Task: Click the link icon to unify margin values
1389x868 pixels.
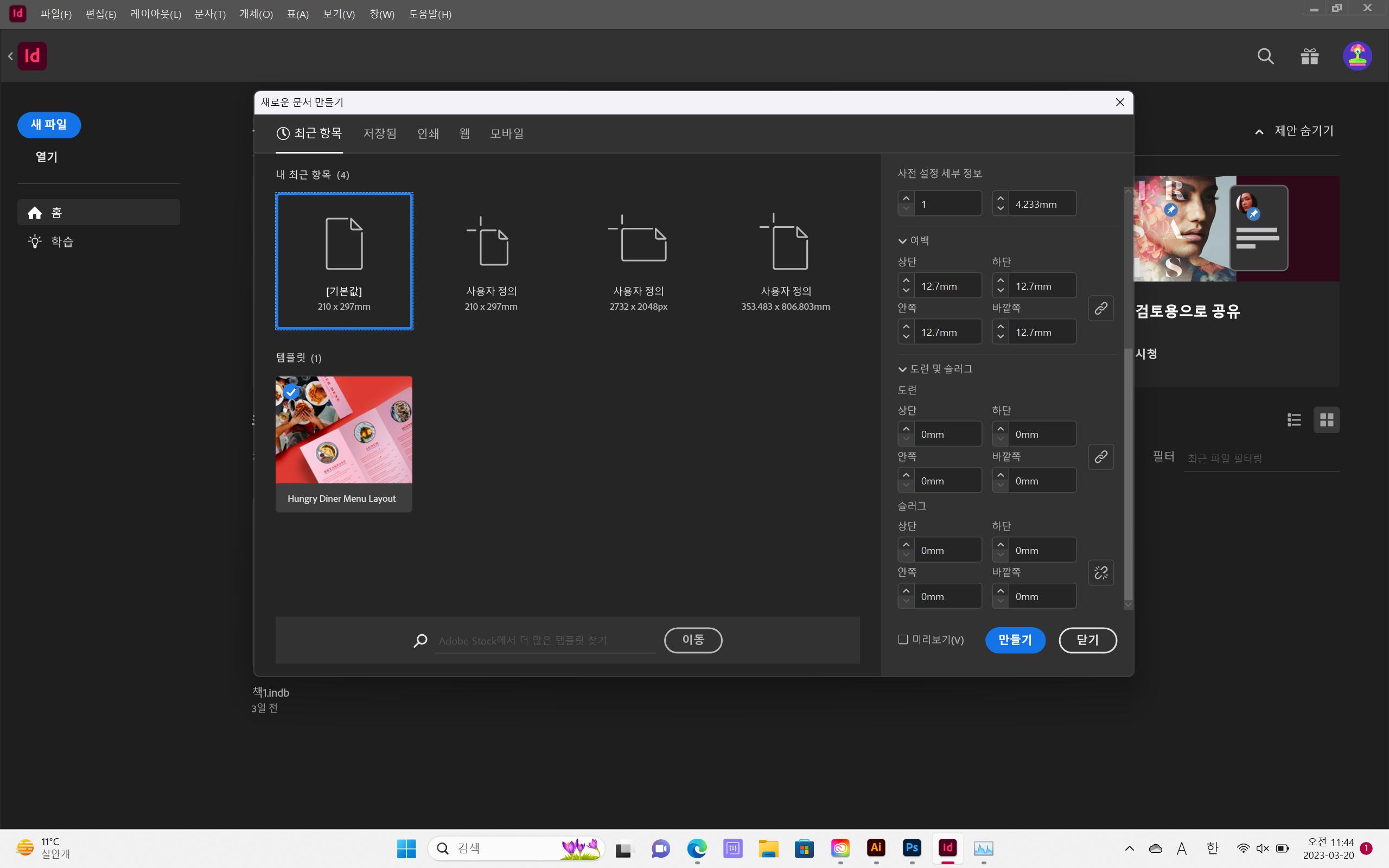Action: pyautogui.click(x=1101, y=308)
